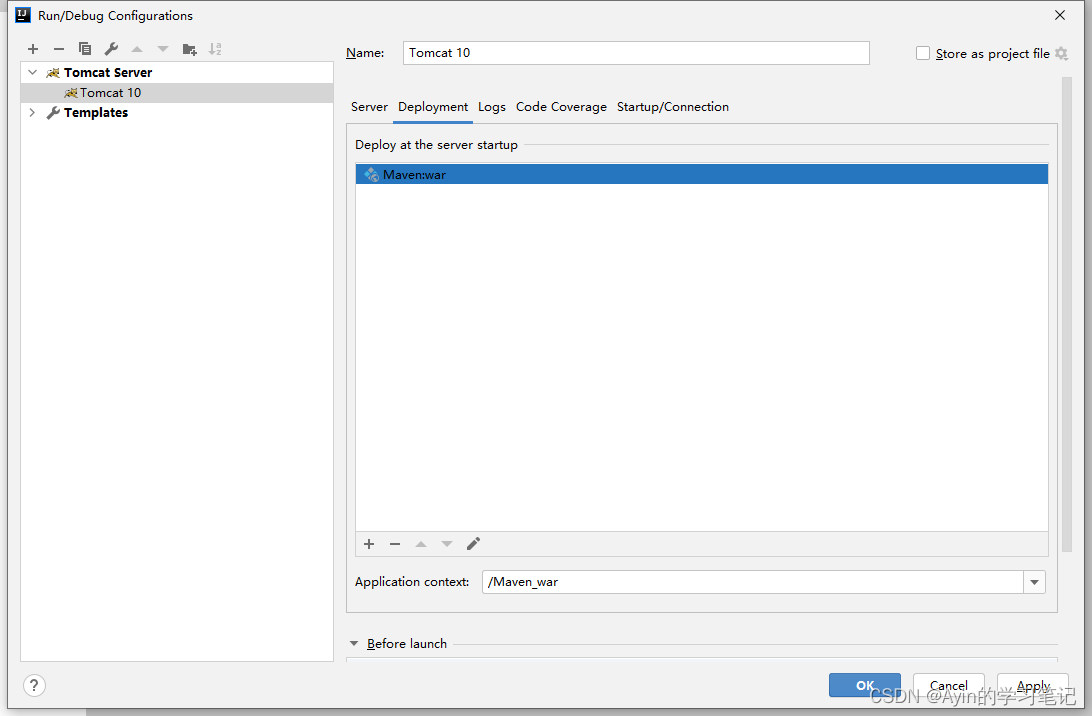Enable Store as project file checkbox

click(x=923, y=54)
